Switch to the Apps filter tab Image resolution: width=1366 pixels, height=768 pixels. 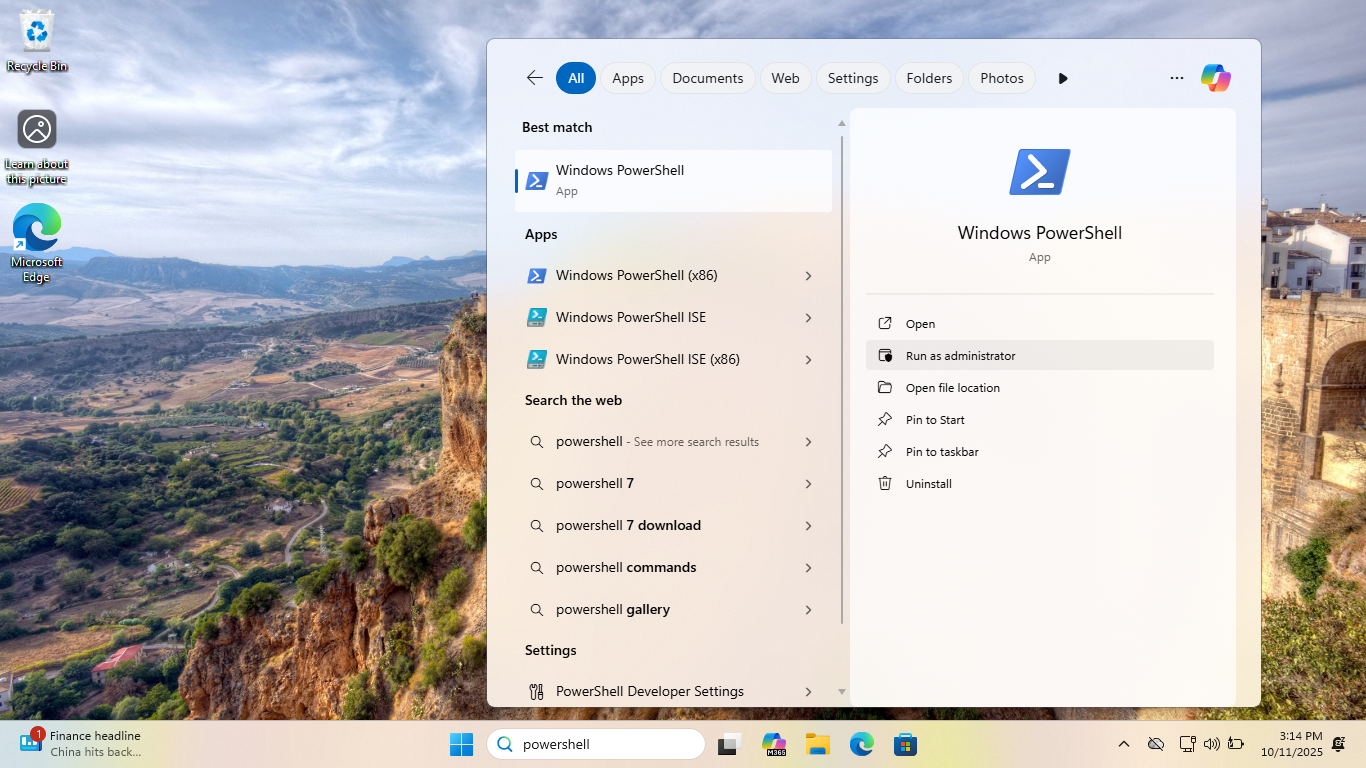[628, 78]
